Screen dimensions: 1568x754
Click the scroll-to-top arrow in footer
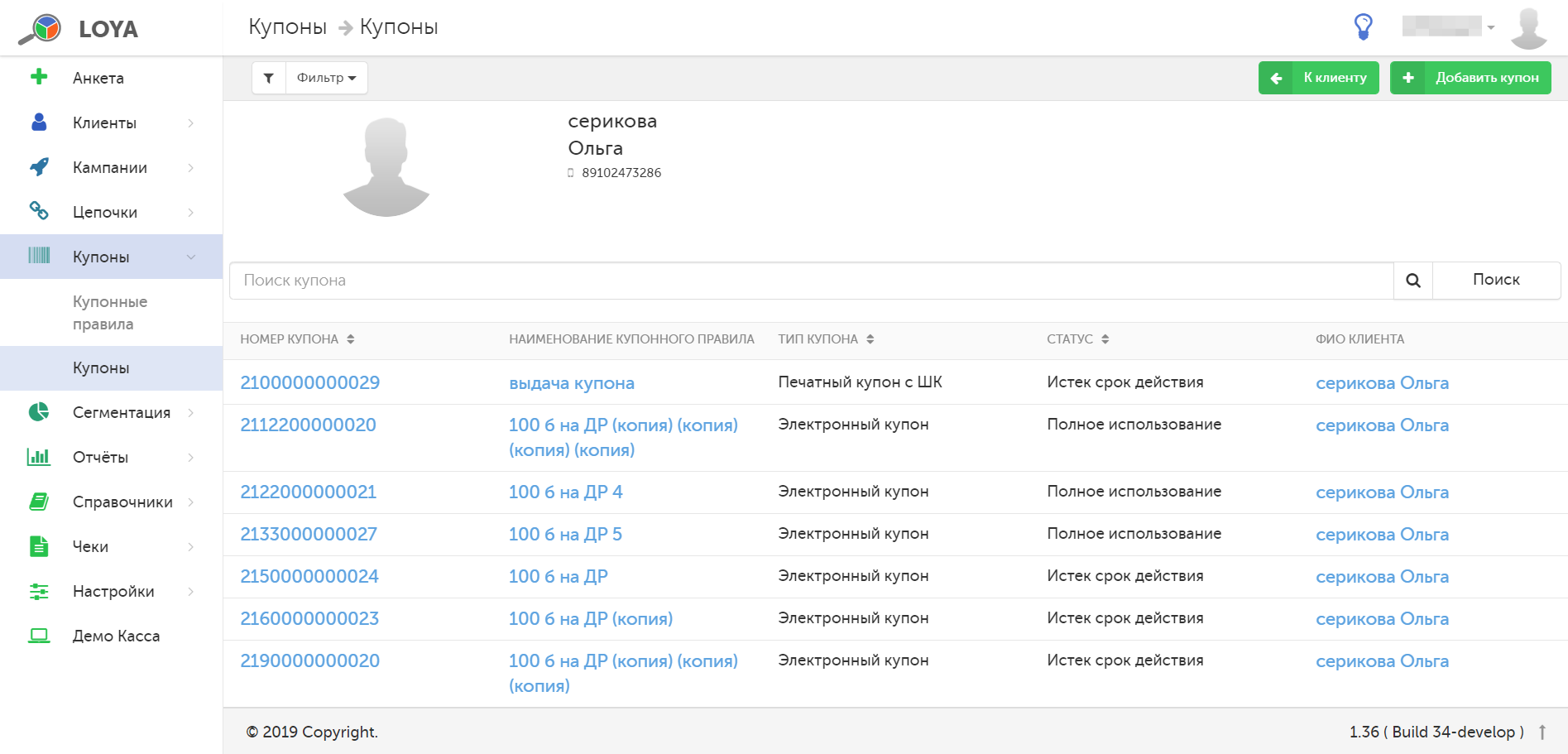coord(1542,732)
